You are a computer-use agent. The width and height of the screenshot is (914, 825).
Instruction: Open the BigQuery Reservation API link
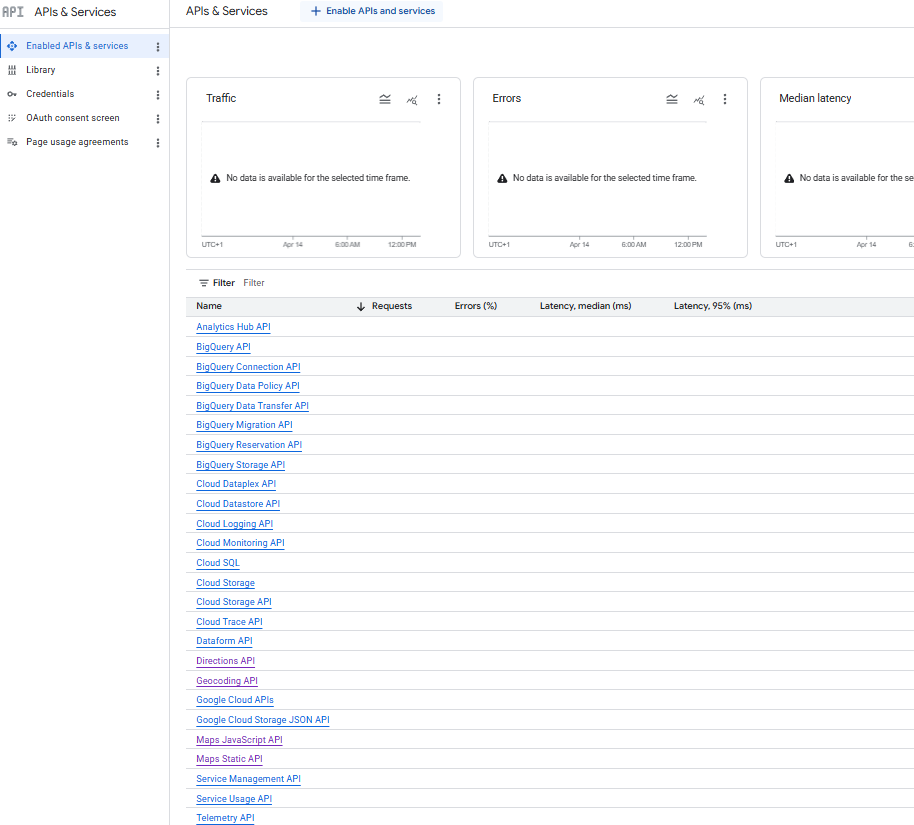(x=249, y=445)
